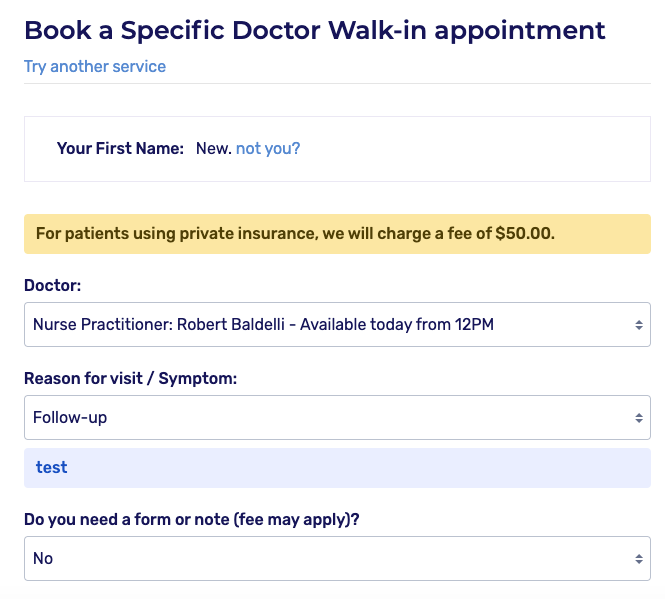
Task: Click the "Doctor:" field label
Action: [x=52, y=286]
